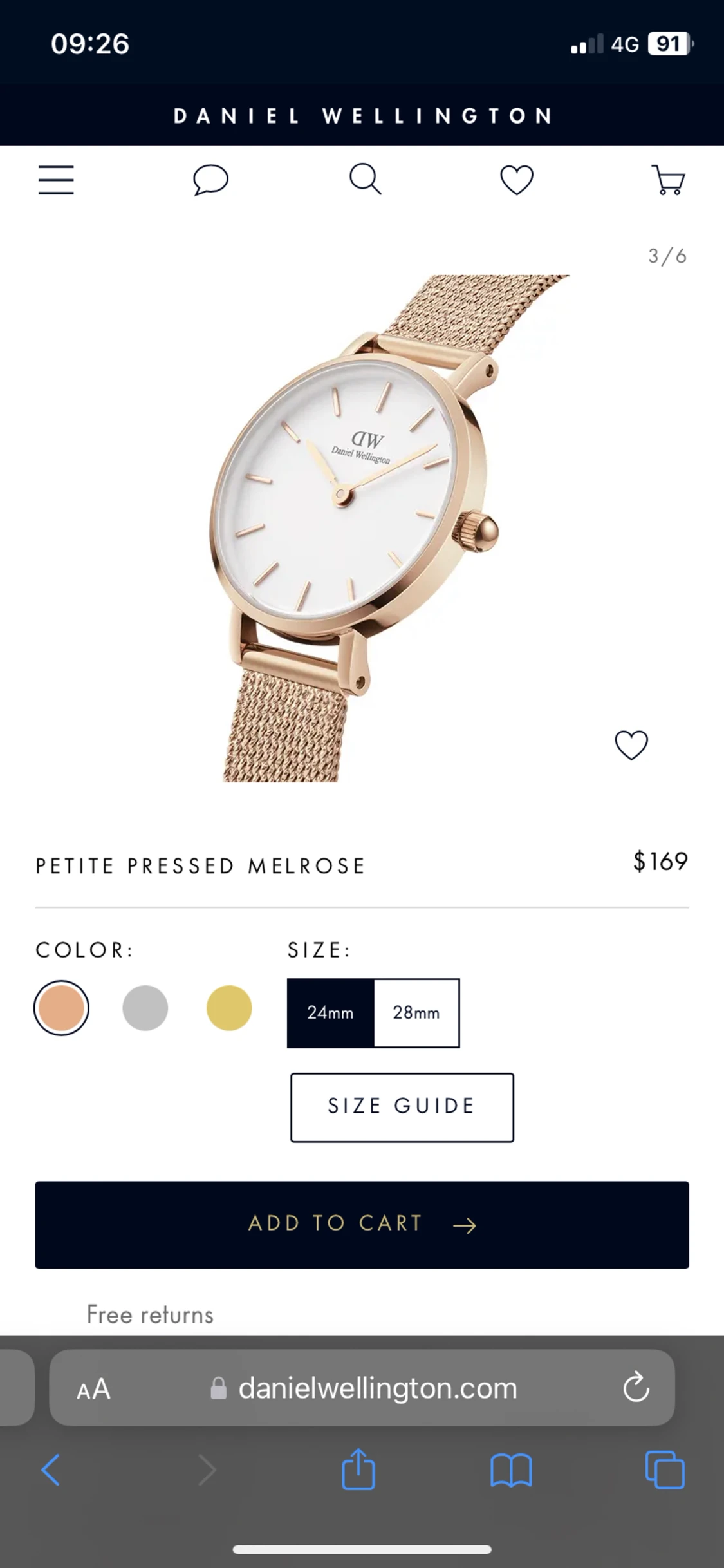Tap the Daniel Wellington logo header

362,116
